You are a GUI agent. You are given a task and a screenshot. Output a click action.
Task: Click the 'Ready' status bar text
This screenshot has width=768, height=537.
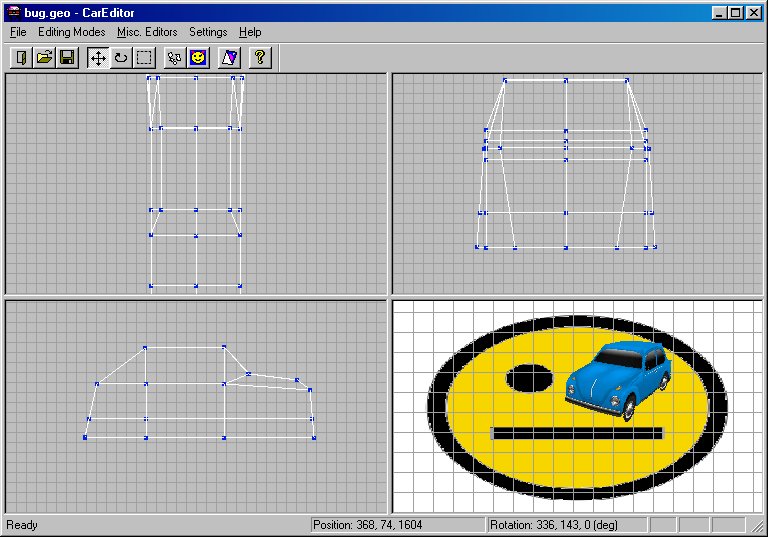[22, 525]
